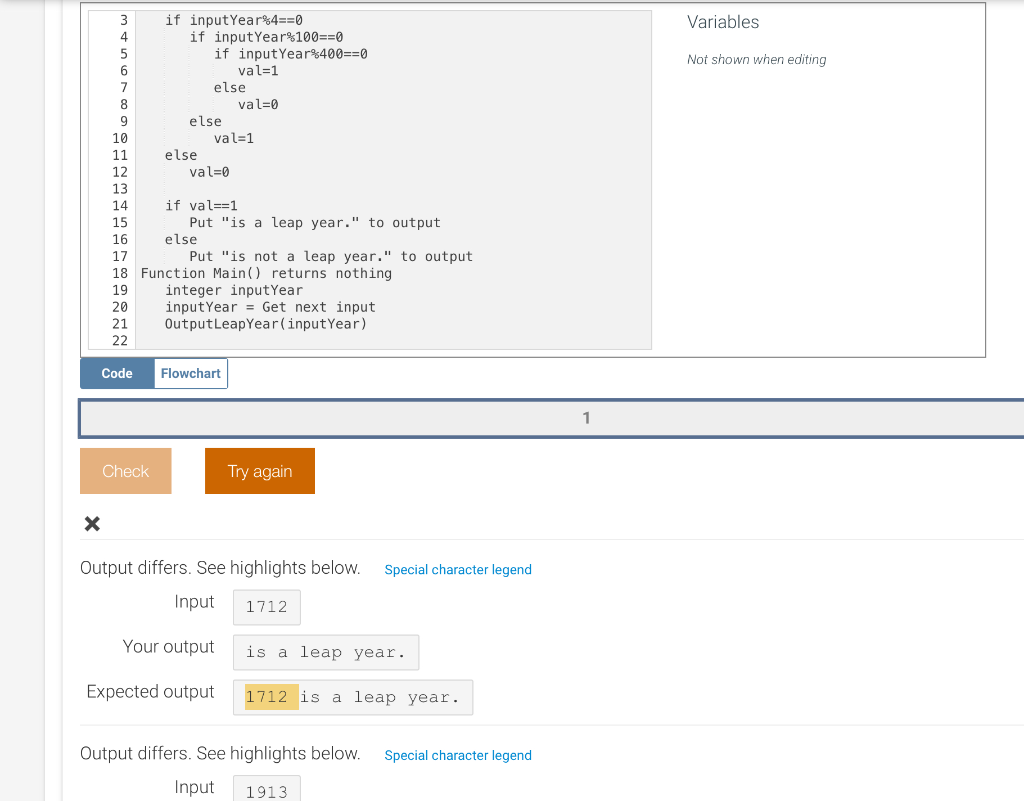Click inside the Your output box
1024x801 pixels.
coord(325,652)
